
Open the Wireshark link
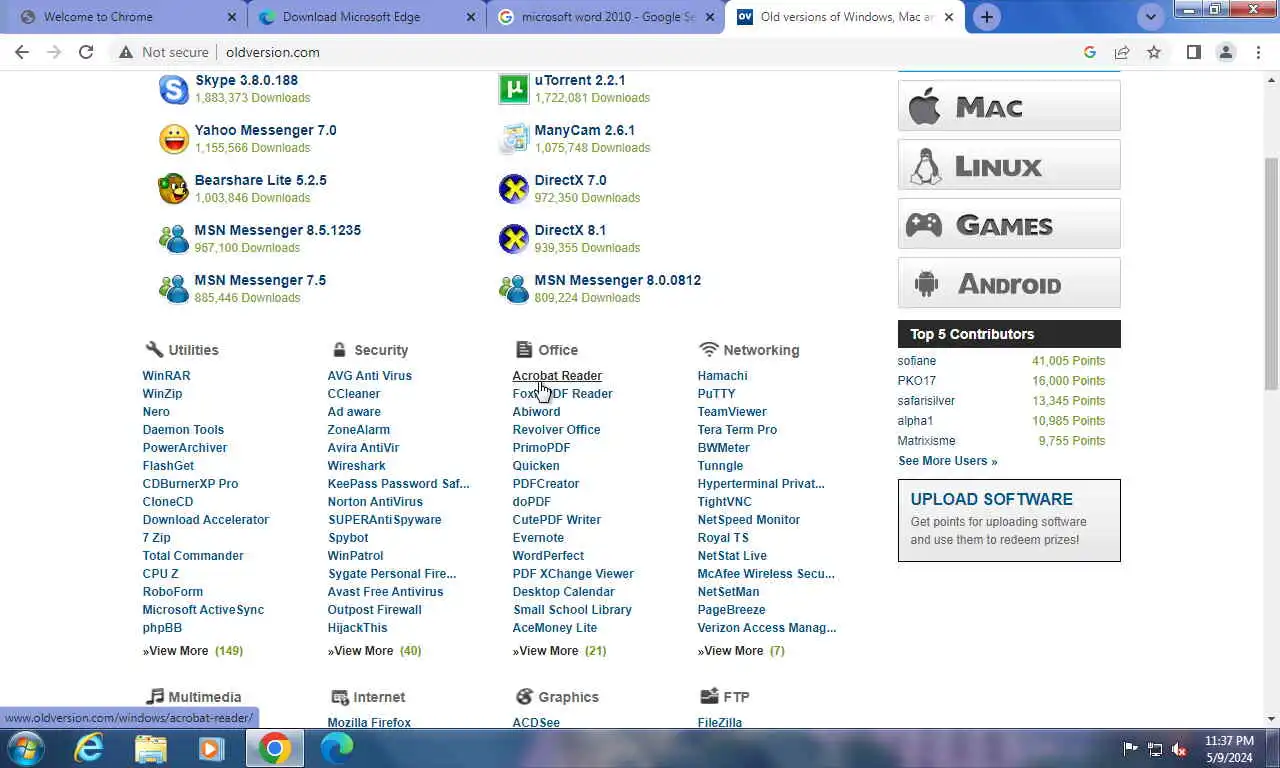(357, 466)
